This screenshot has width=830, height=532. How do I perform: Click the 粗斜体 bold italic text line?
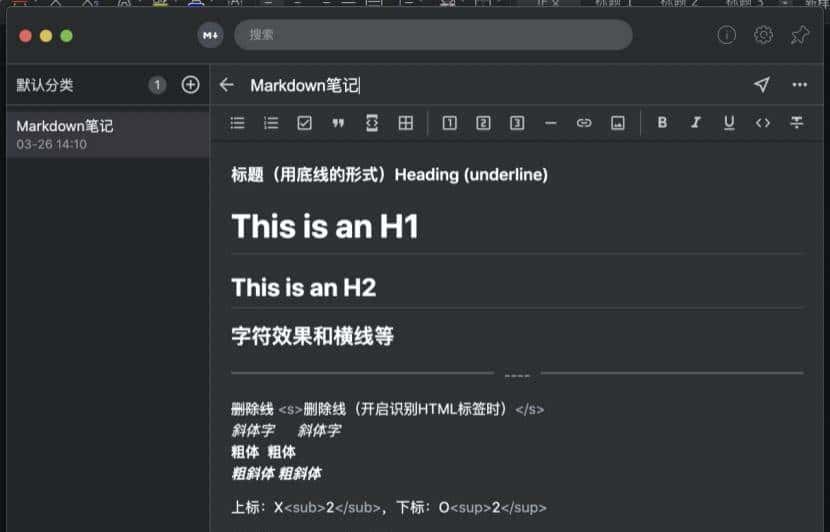click(x=276, y=473)
